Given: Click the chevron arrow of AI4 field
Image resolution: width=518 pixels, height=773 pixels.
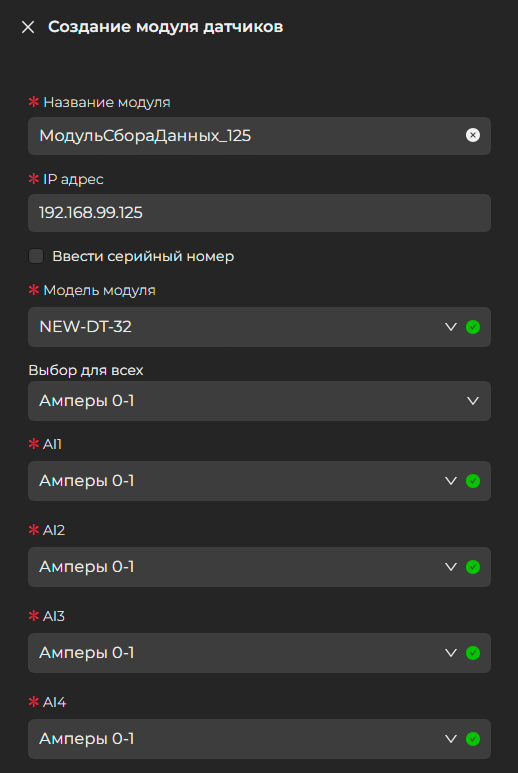Looking at the screenshot, I should [x=450, y=738].
